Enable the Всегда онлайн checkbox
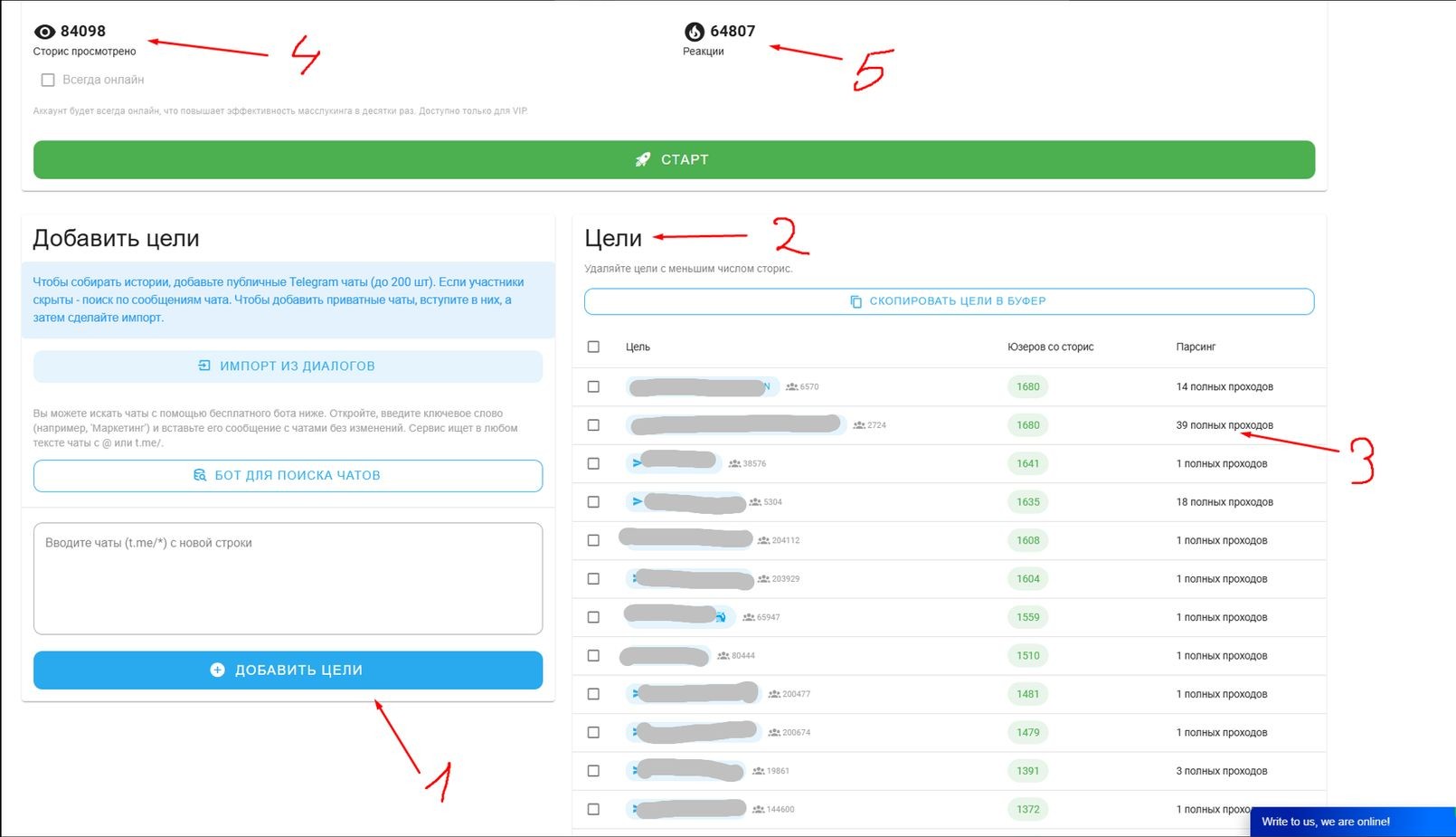This screenshot has height=837, width=1456. (x=48, y=81)
